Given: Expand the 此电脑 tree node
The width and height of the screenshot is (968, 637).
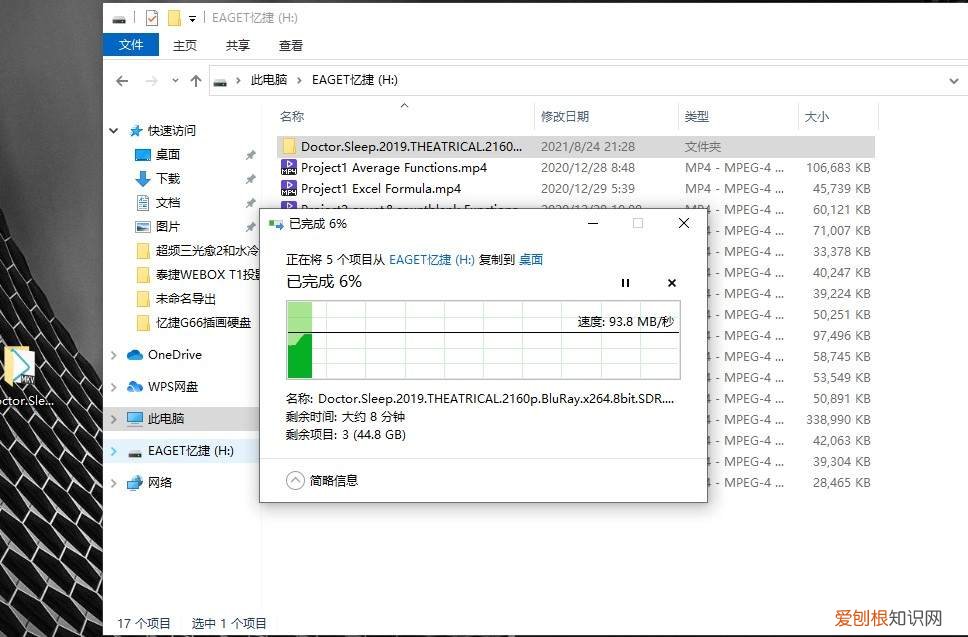Looking at the screenshot, I should pyautogui.click(x=113, y=419).
